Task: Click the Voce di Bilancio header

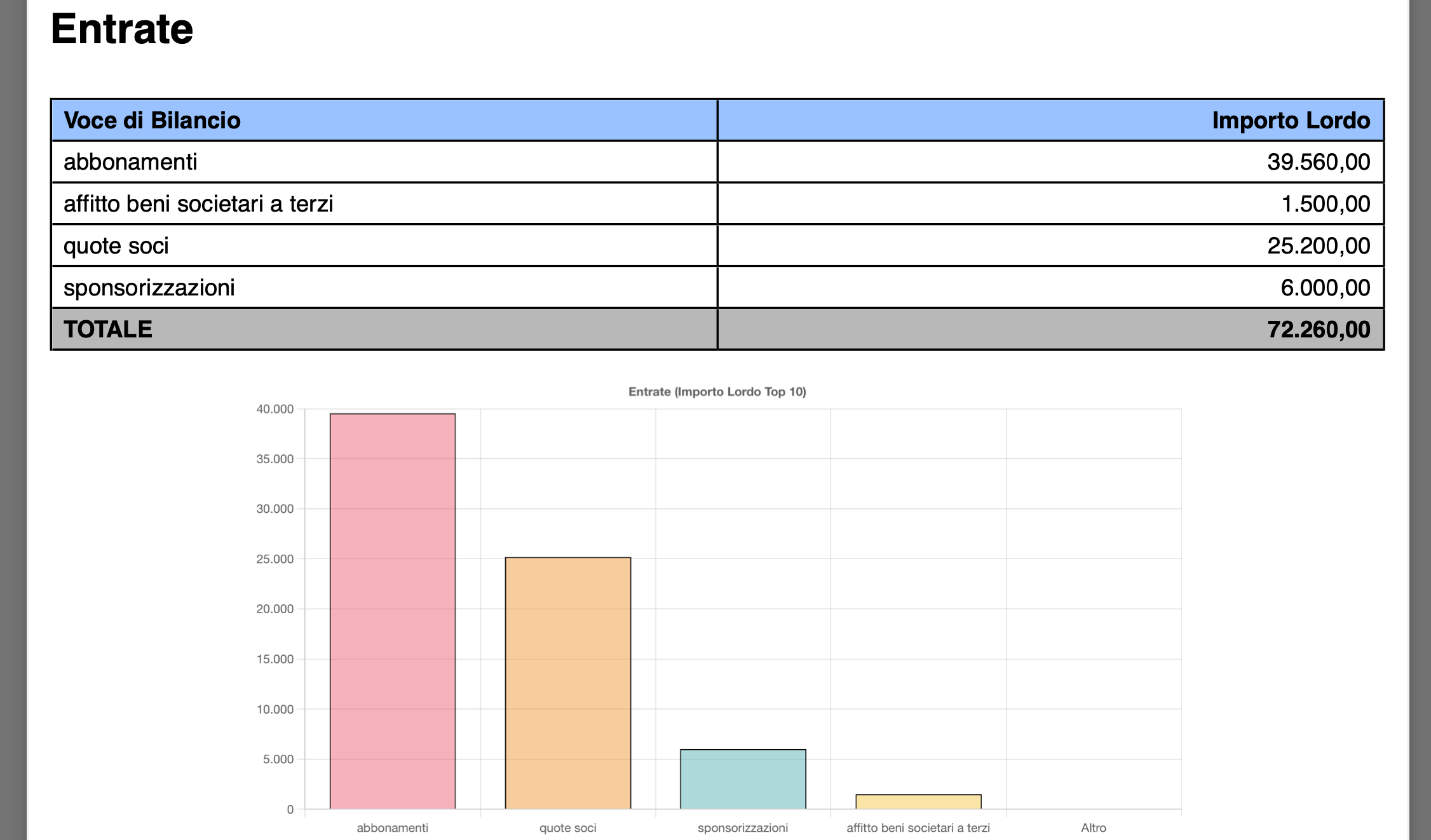Action: 152,120
